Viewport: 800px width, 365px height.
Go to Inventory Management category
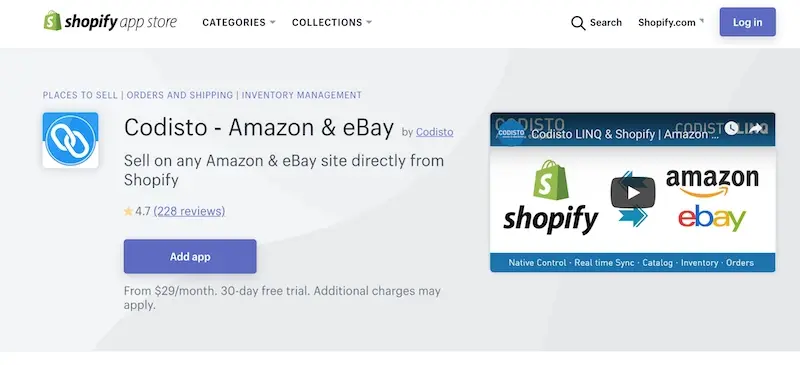click(302, 95)
